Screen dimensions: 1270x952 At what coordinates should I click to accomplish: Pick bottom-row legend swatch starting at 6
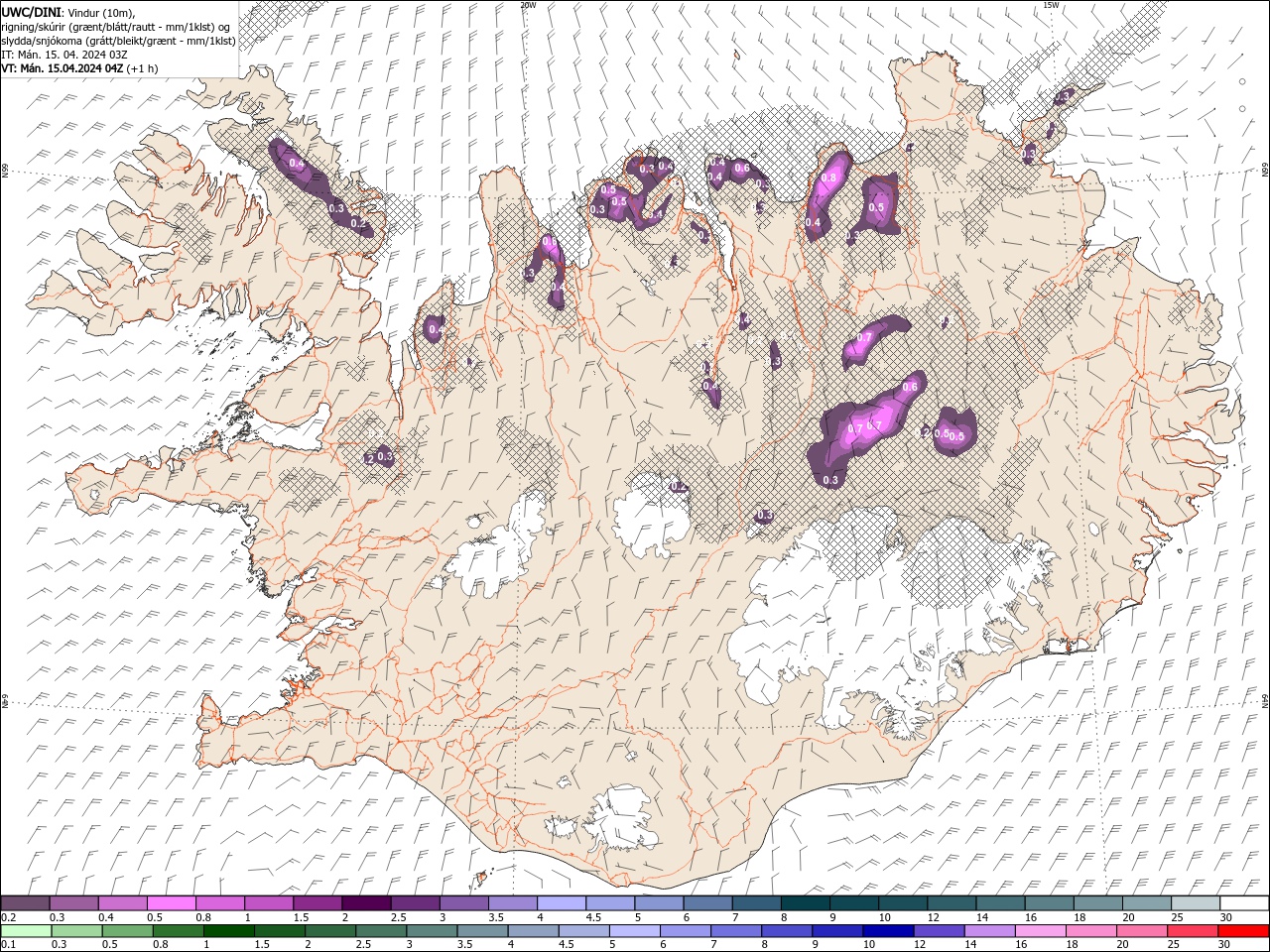(x=686, y=931)
